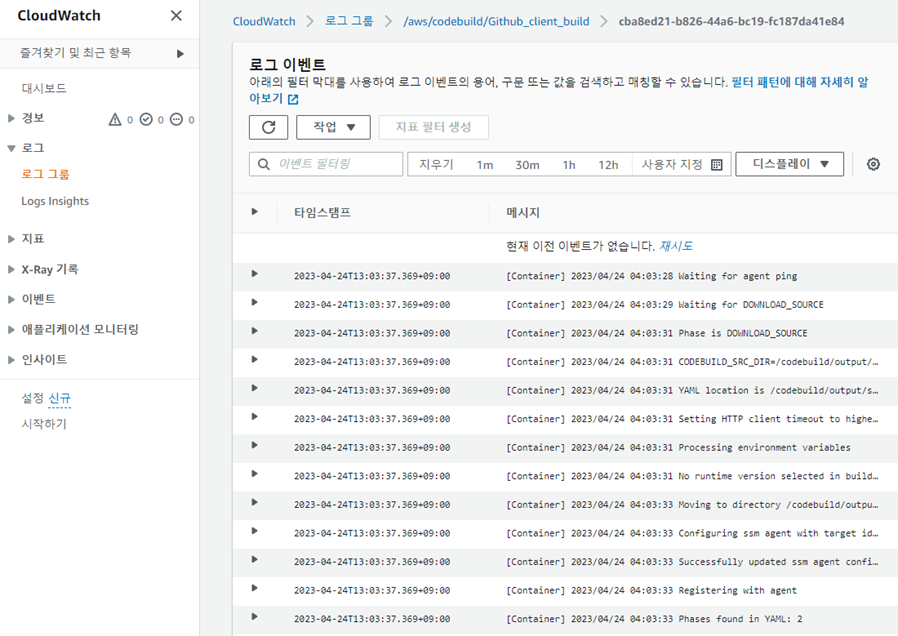The width and height of the screenshot is (898, 636).
Task: Select the 12h time range
Action: (x=608, y=165)
